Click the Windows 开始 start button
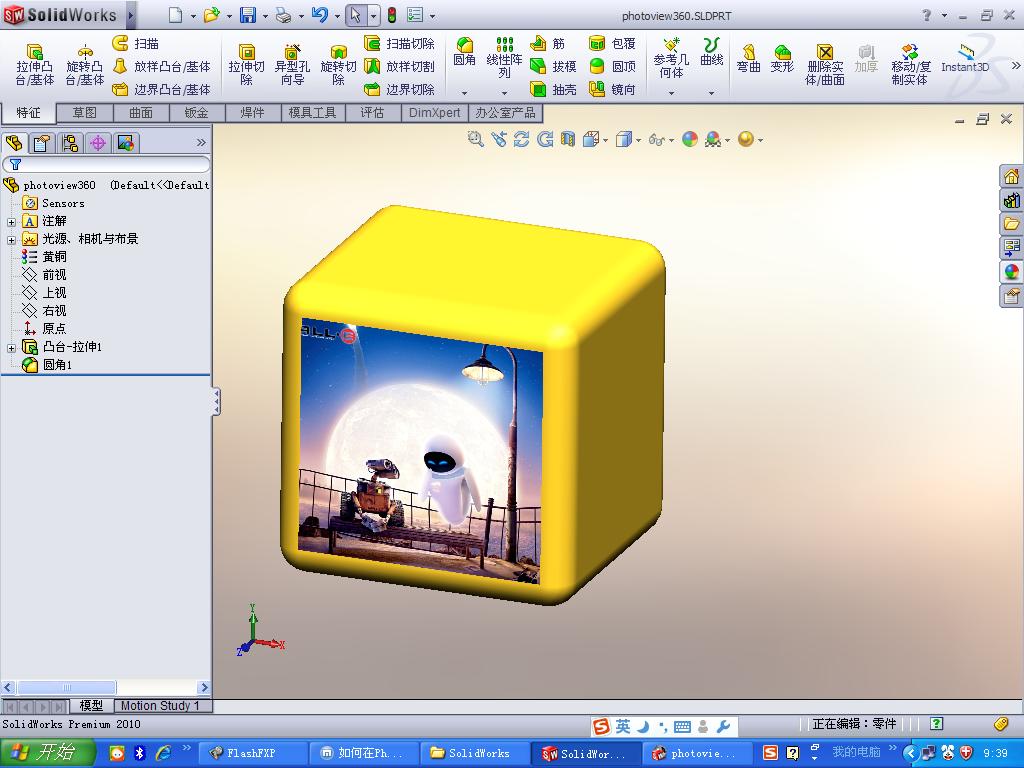 47,752
